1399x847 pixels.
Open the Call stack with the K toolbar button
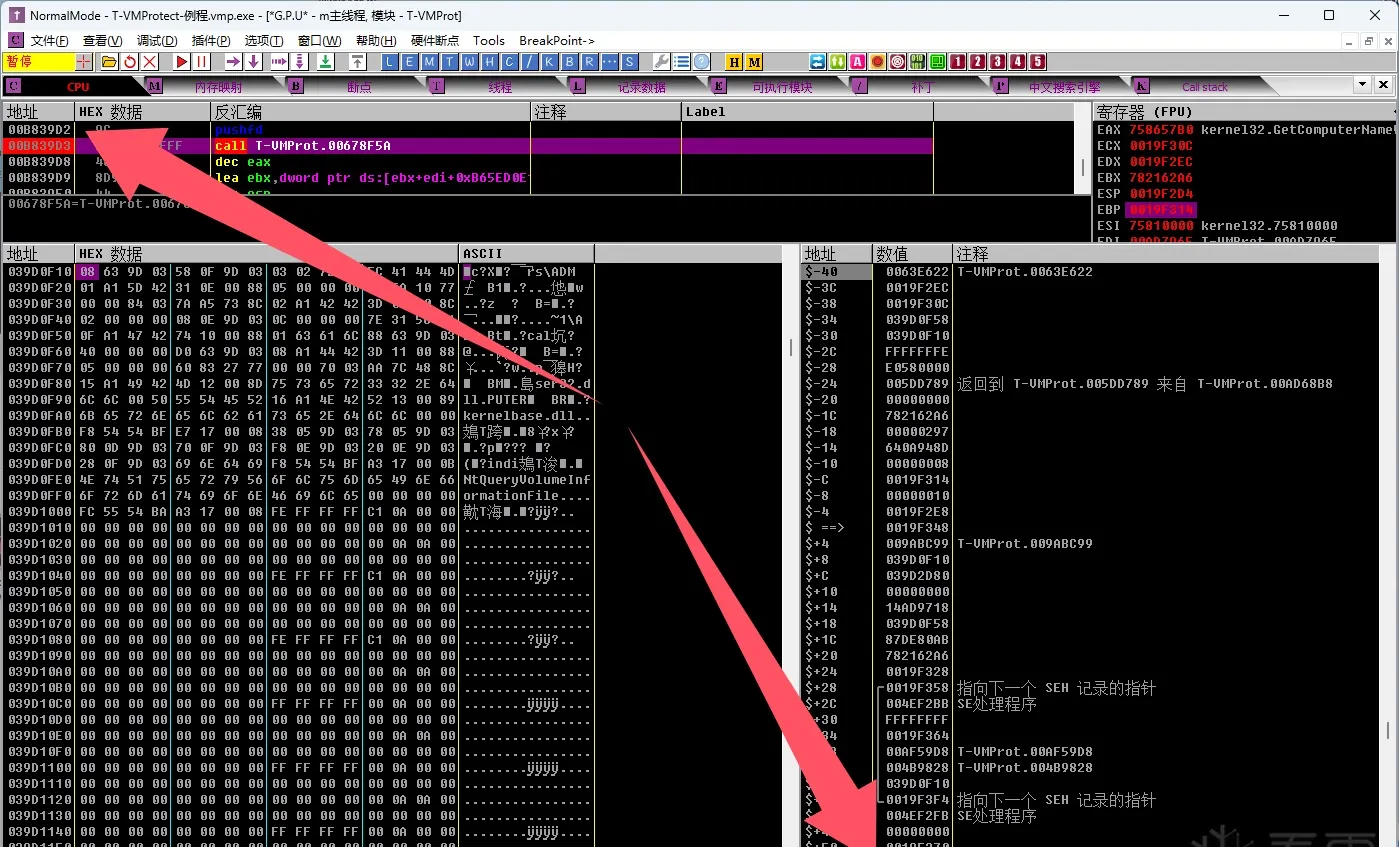pyautogui.click(x=550, y=62)
